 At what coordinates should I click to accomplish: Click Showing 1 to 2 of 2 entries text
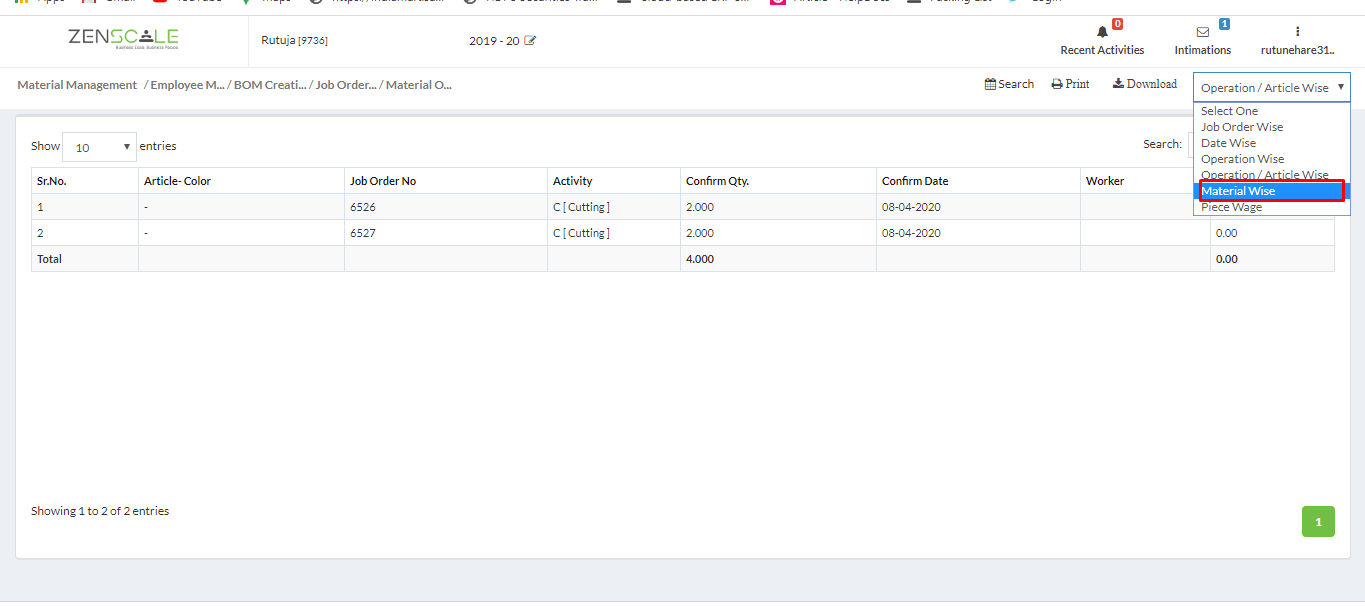(100, 511)
